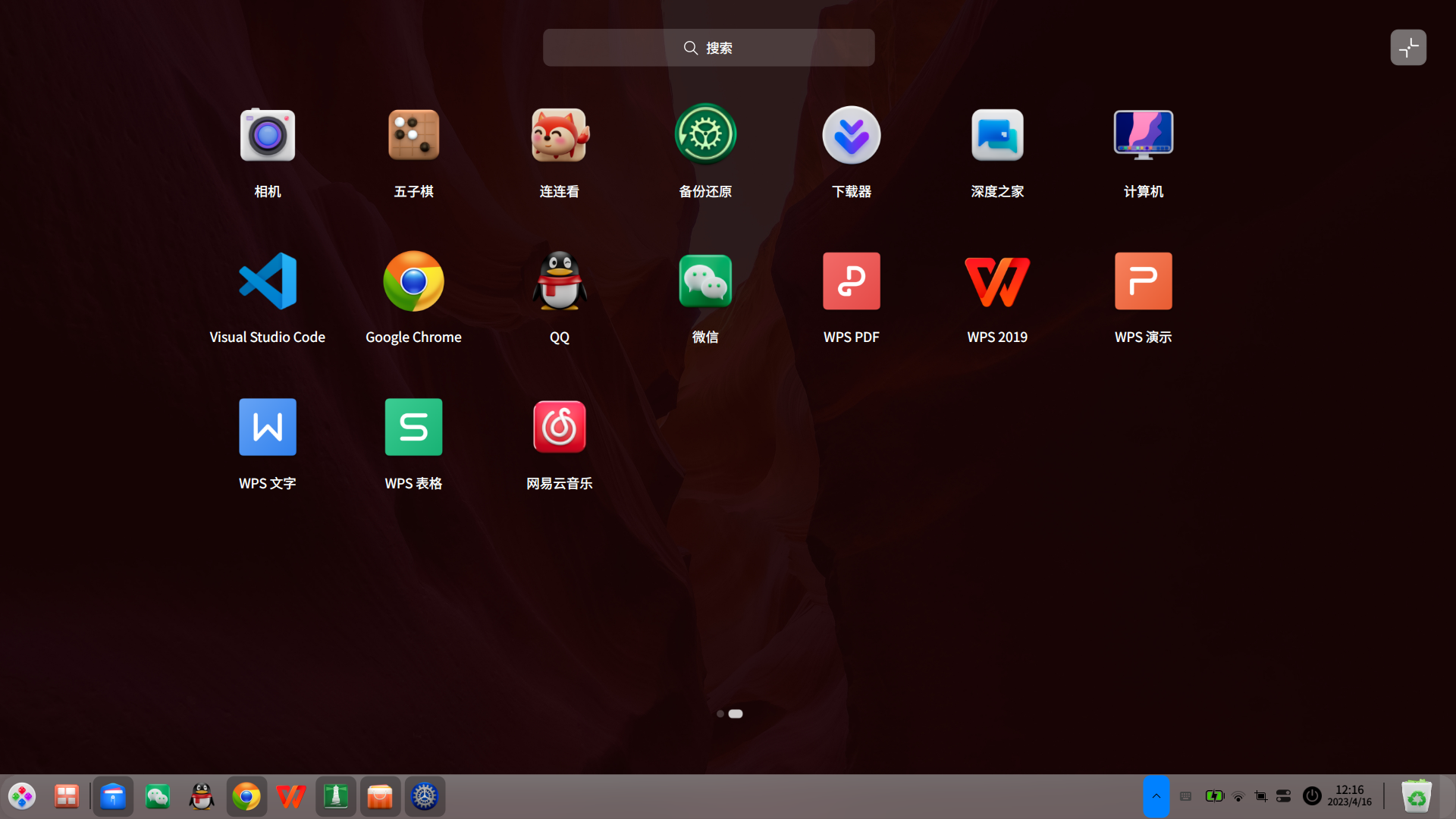The height and width of the screenshot is (819, 1456).
Task: Click the fullscreen mode switch button top right
Action: (x=1408, y=47)
